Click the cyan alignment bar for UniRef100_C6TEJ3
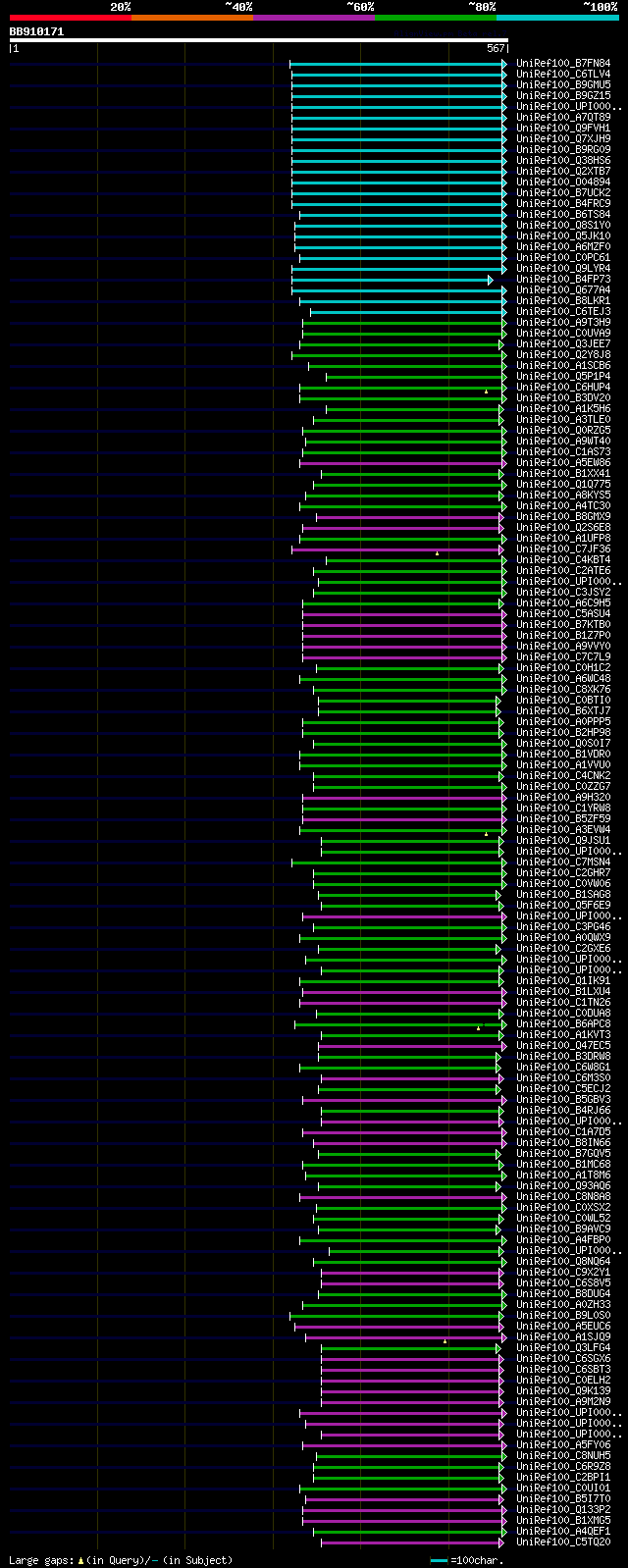The width and height of the screenshot is (628, 1568). point(408,312)
